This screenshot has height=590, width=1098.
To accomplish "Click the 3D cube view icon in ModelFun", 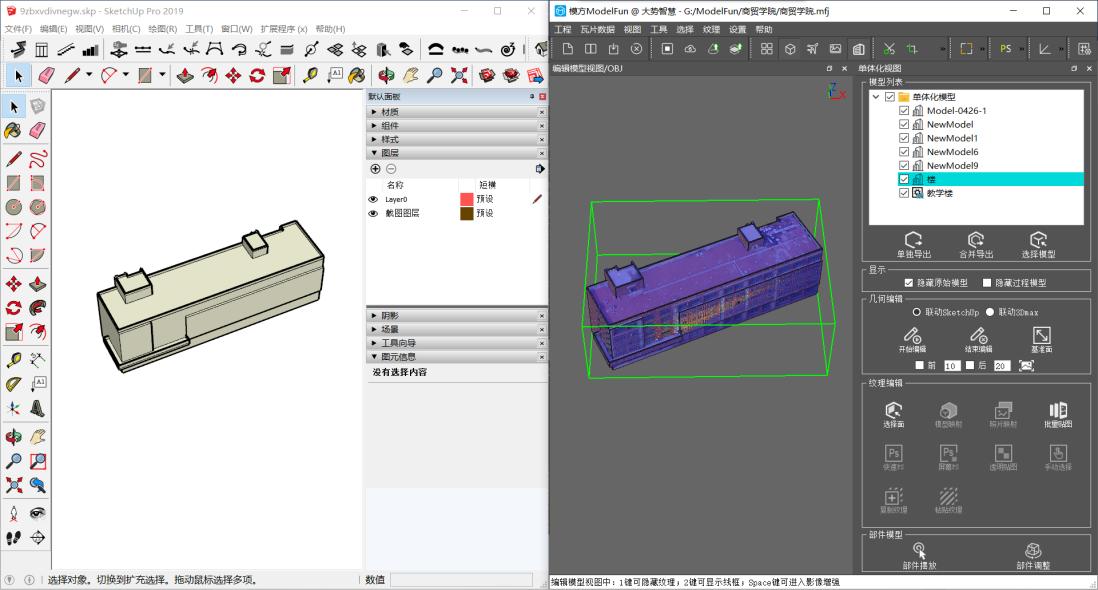I will 790,49.
